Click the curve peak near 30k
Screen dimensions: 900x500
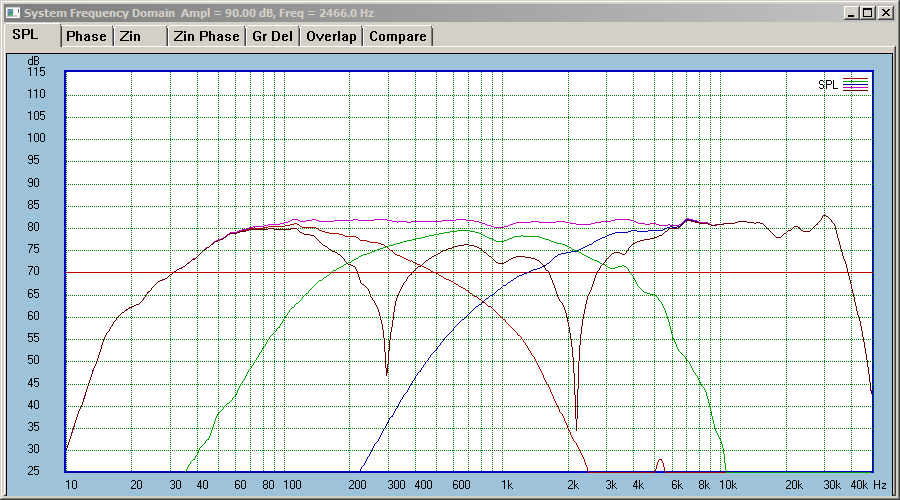coord(825,216)
